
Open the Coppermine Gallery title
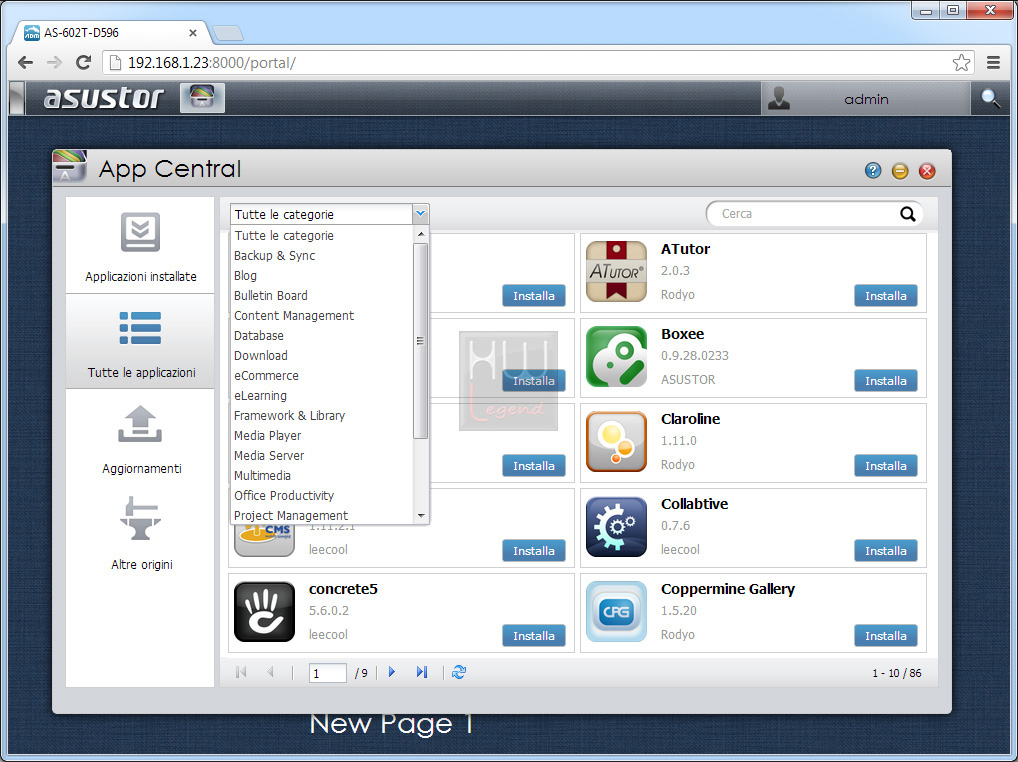click(x=728, y=589)
